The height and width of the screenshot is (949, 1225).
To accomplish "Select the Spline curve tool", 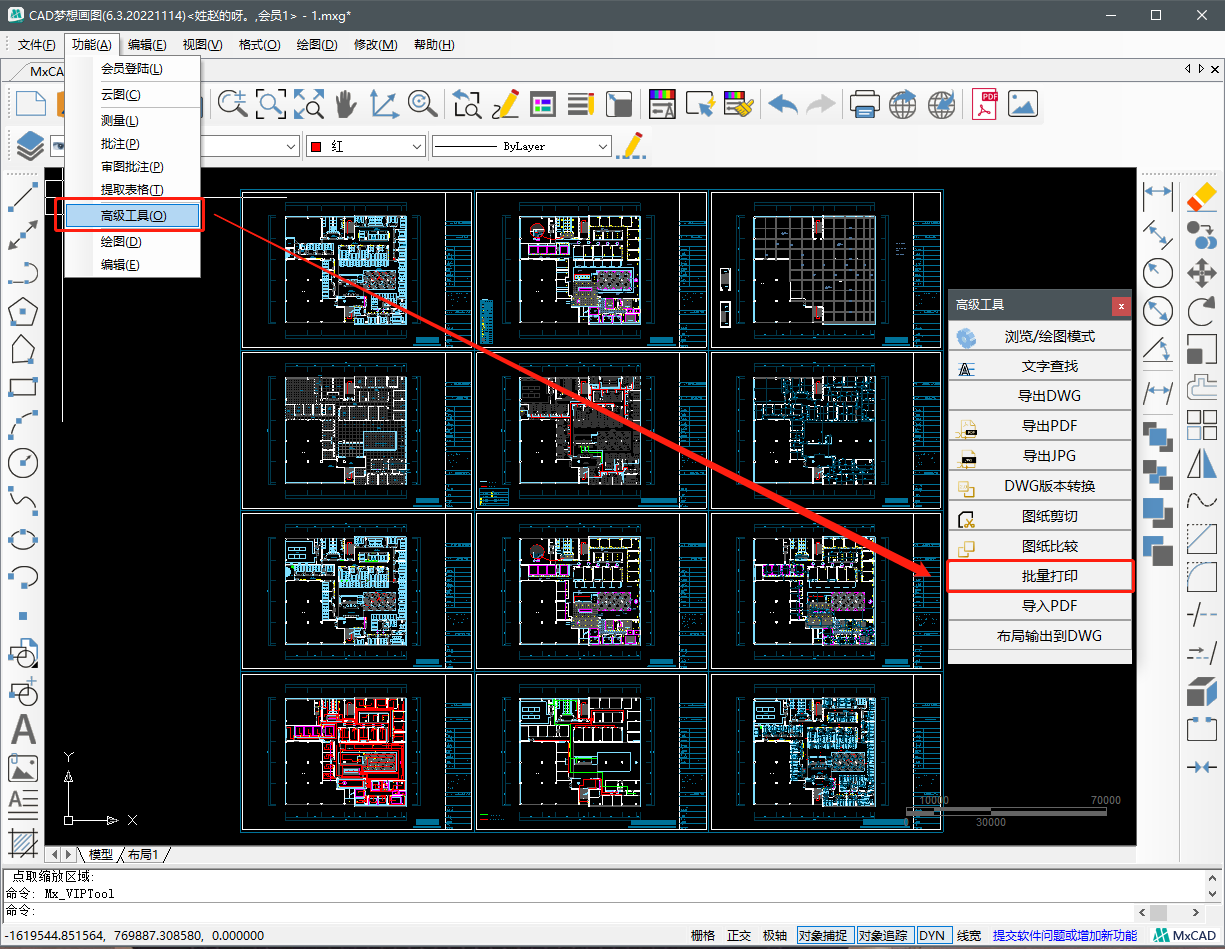I will click(23, 499).
